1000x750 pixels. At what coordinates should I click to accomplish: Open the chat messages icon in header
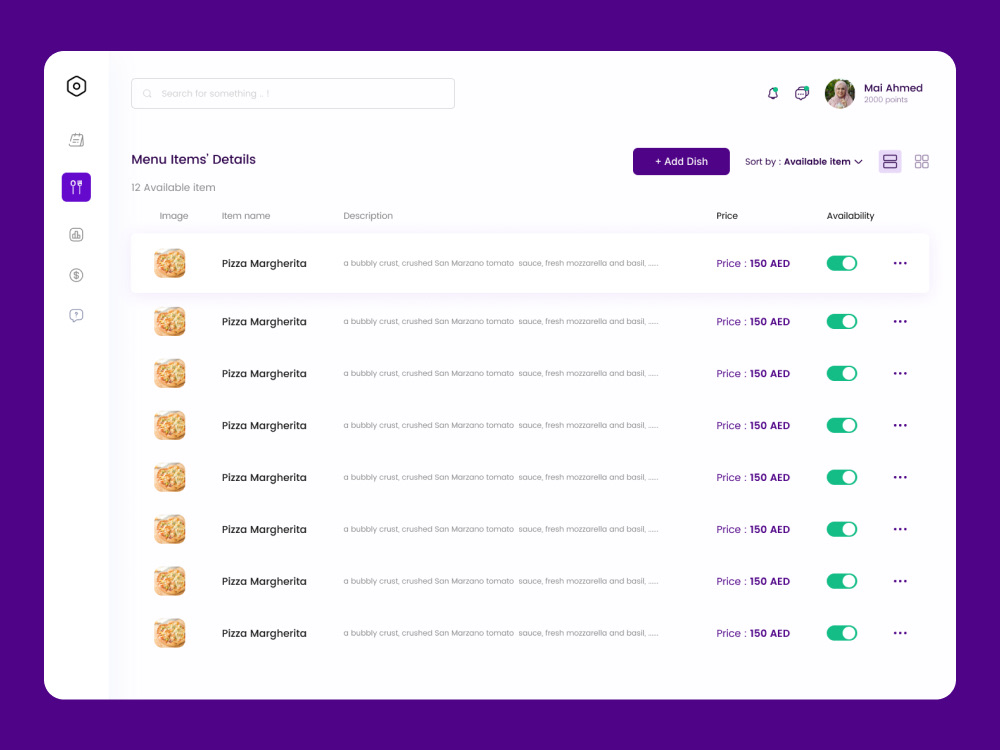(x=802, y=93)
